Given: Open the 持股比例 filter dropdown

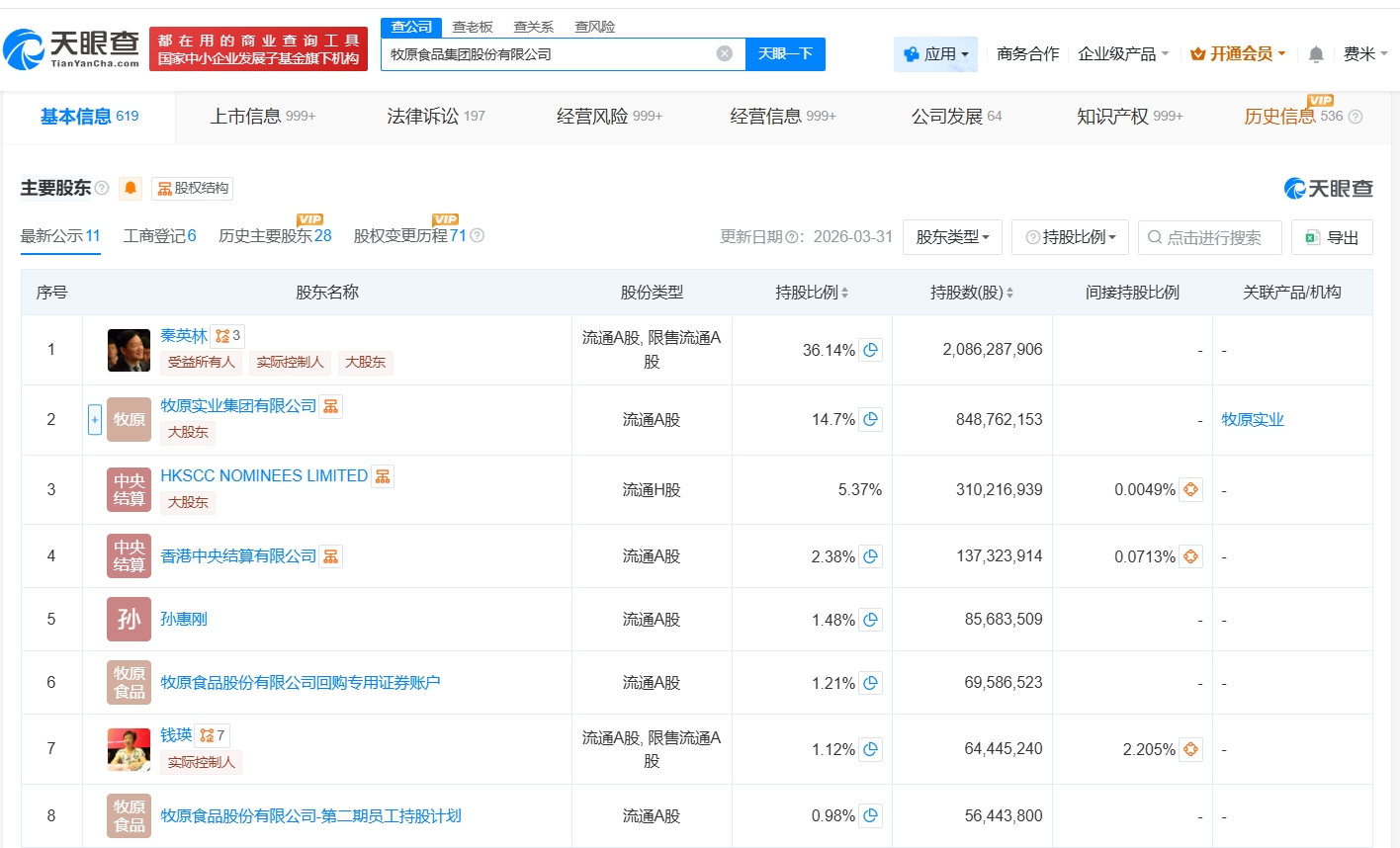Looking at the screenshot, I should pyautogui.click(x=1071, y=237).
